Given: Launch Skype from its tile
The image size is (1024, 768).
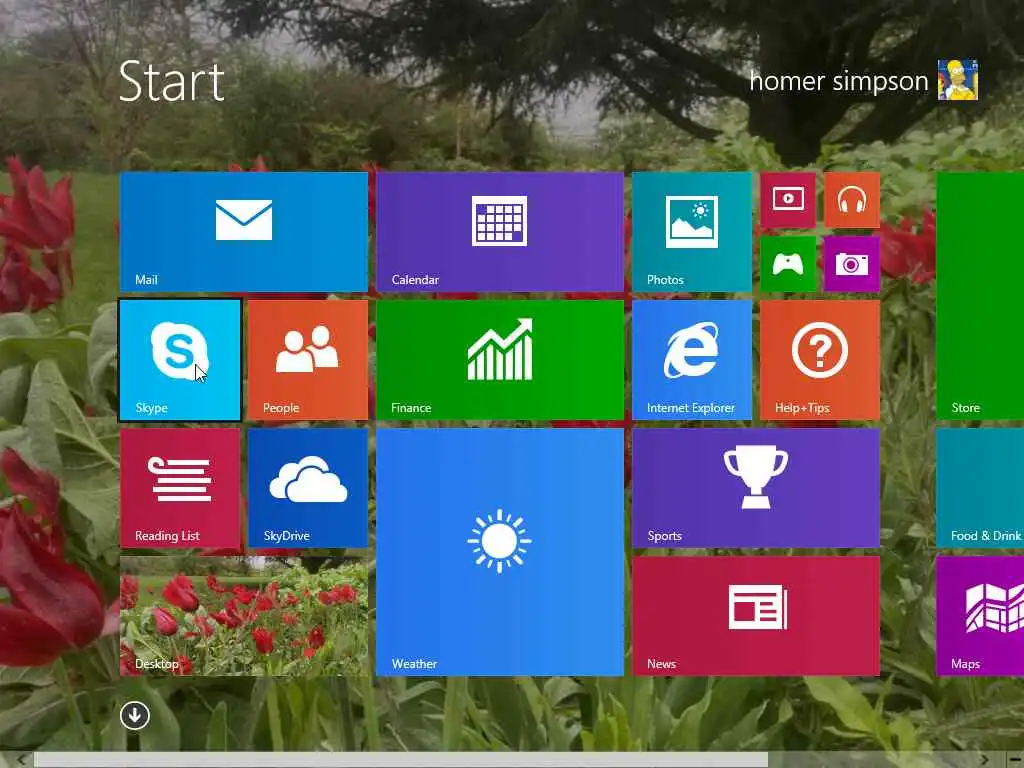Looking at the screenshot, I should point(180,360).
